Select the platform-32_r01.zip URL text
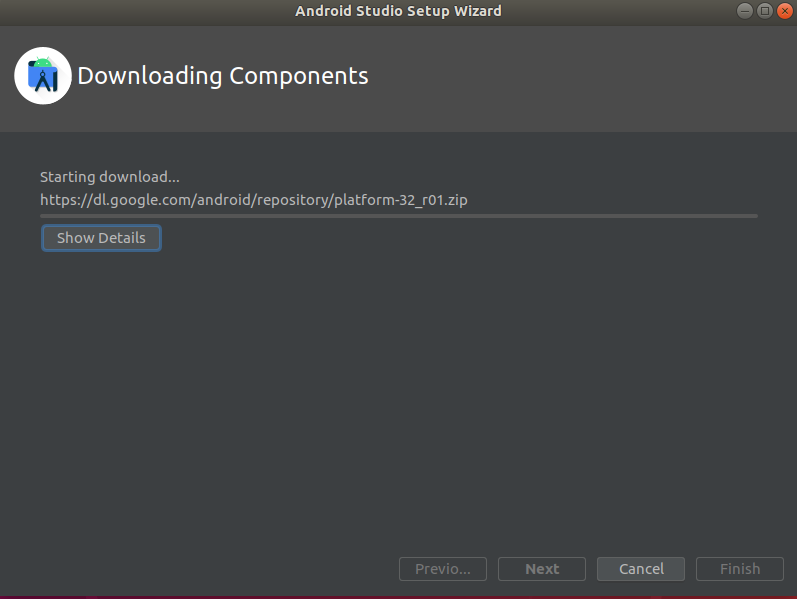Screen dimensions: 797x599 pos(254,200)
